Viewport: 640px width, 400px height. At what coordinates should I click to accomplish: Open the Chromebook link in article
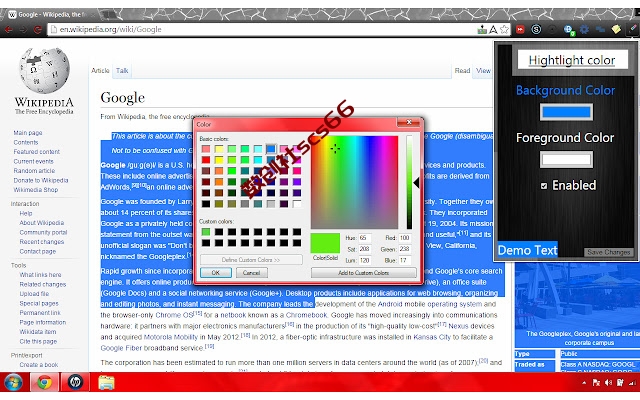[x=307, y=315]
